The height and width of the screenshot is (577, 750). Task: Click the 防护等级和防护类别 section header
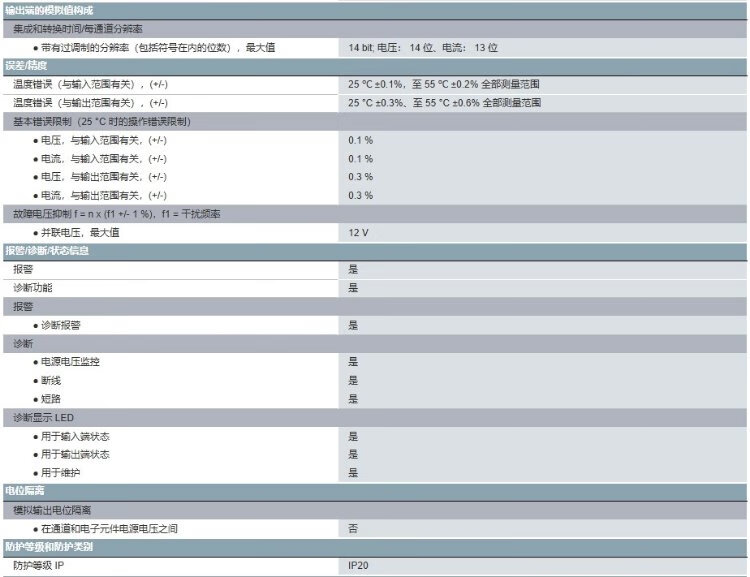pos(50,547)
